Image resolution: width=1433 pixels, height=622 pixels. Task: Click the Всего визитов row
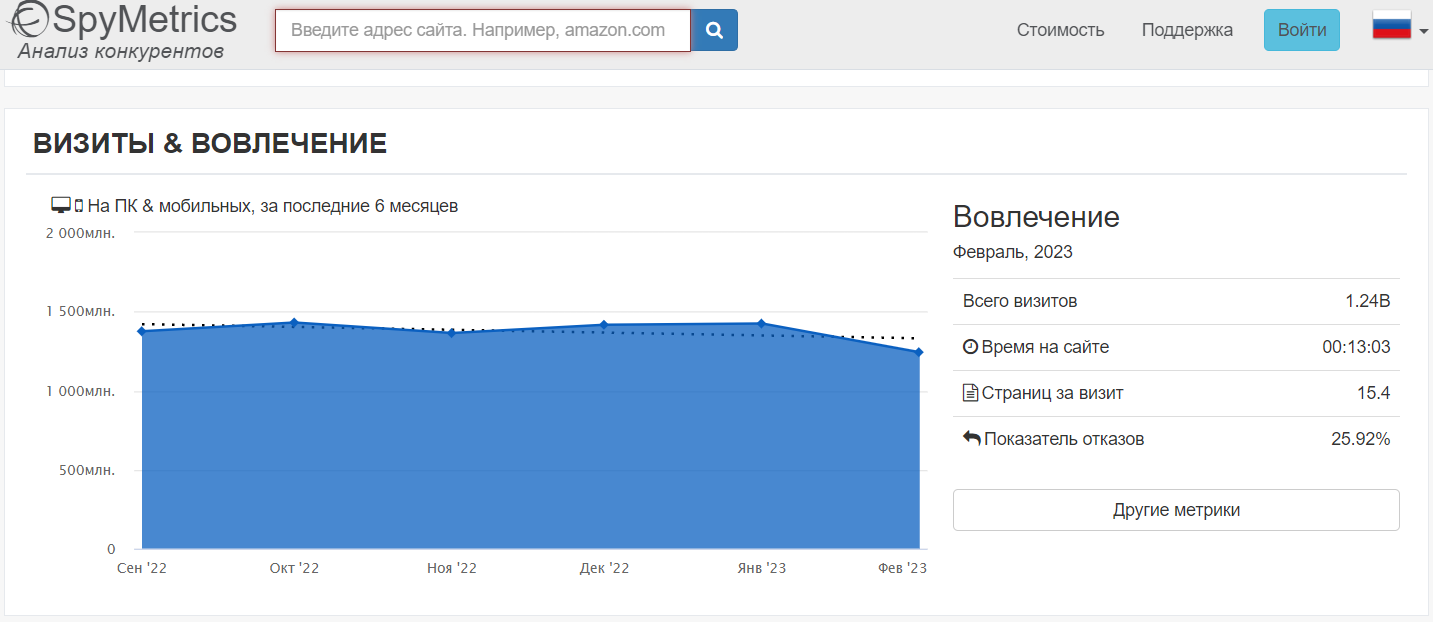(1176, 301)
